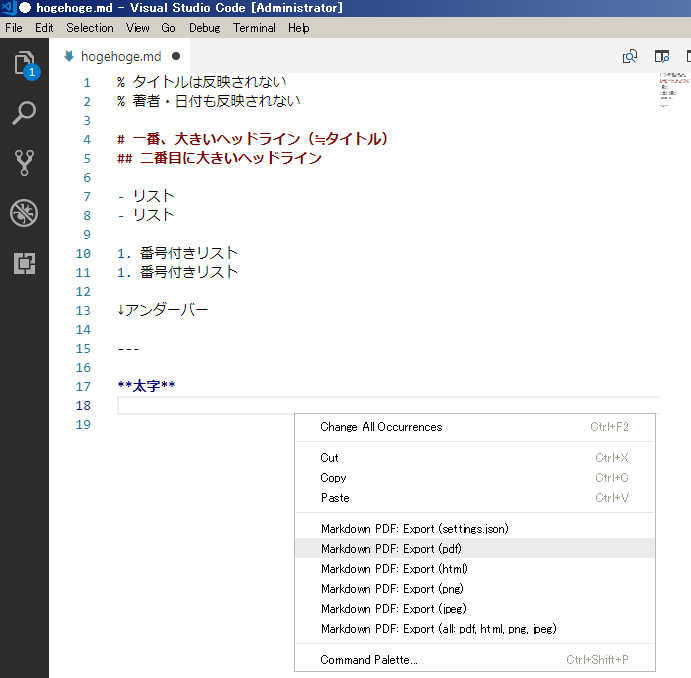Select Markdown PDF: Export (all: pdf, html, png, jpeg)

tap(475, 629)
